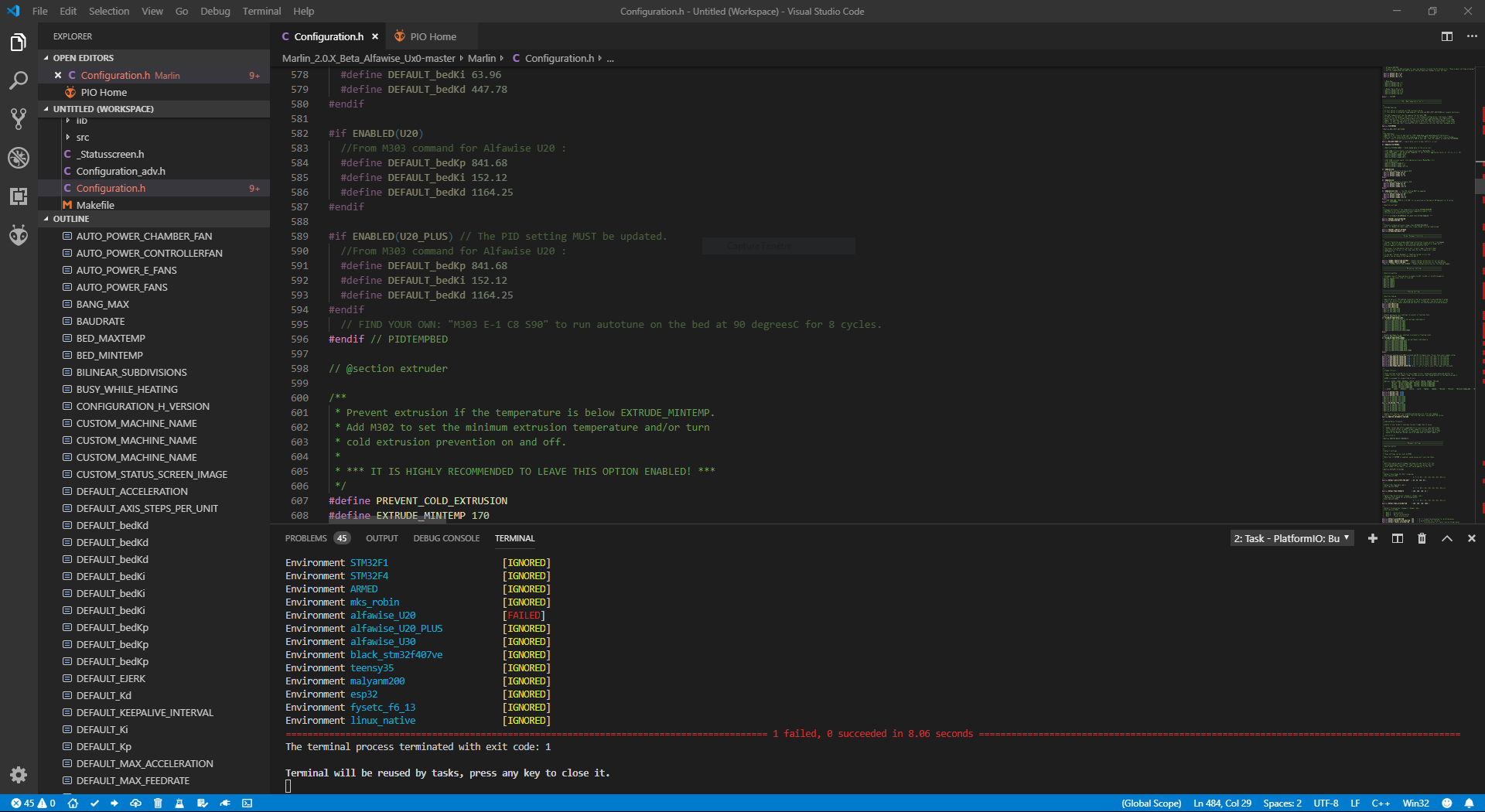Viewport: 1485px width, 812px height.
Task: Open the Help menu
Action: point(304,11)
